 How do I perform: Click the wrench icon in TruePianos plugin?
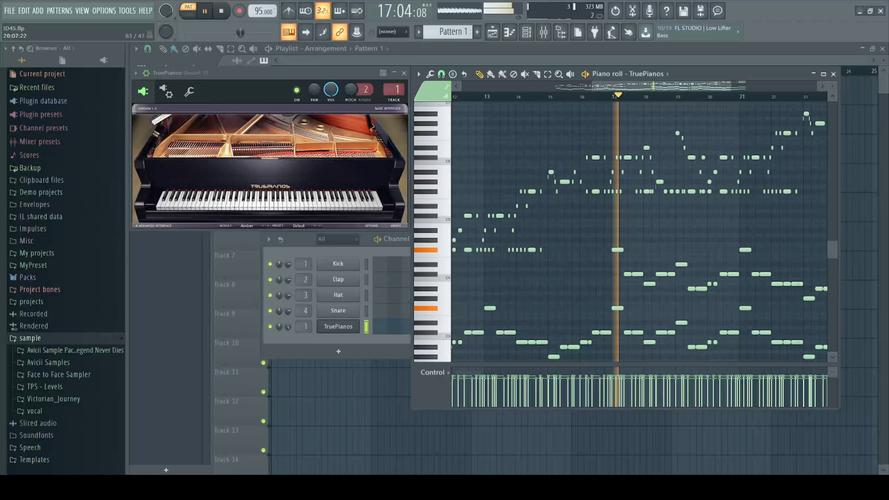[x=189, y=92]
